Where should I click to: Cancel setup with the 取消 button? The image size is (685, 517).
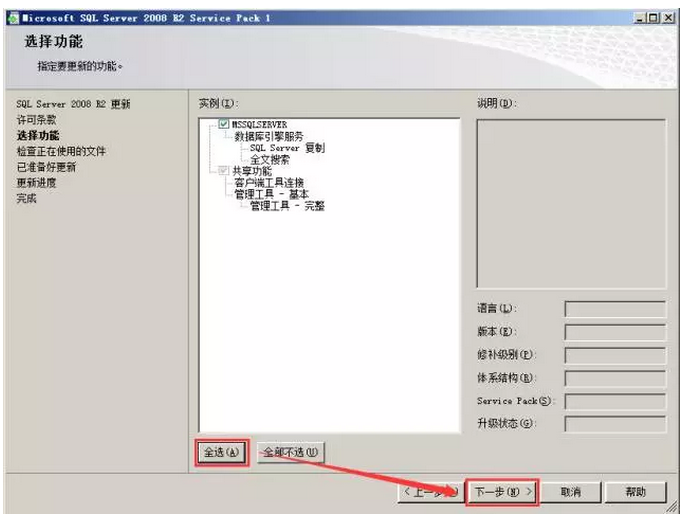tap(571, 493)
